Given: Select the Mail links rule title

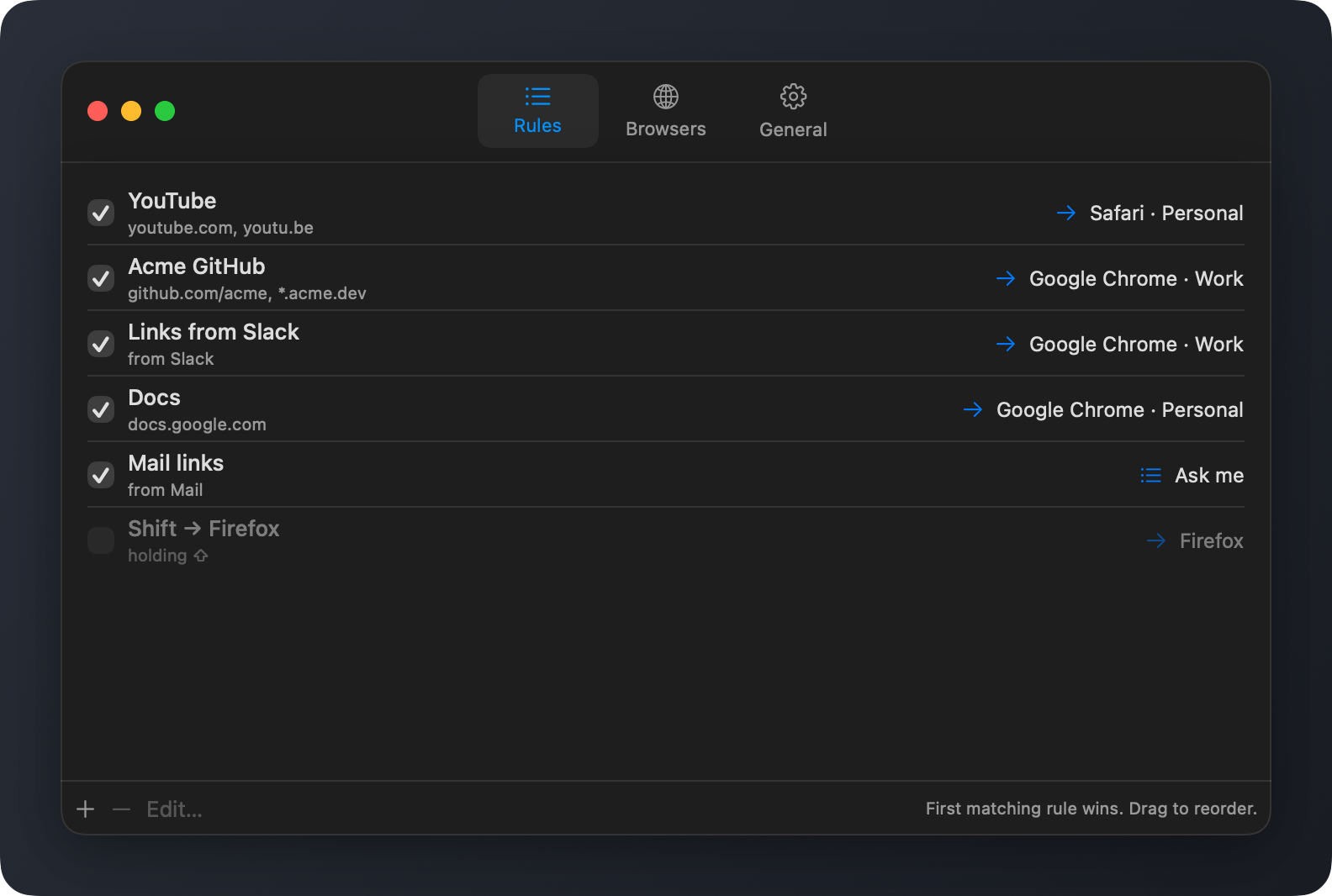Looking at the screenshot, I should coord(176,463).
